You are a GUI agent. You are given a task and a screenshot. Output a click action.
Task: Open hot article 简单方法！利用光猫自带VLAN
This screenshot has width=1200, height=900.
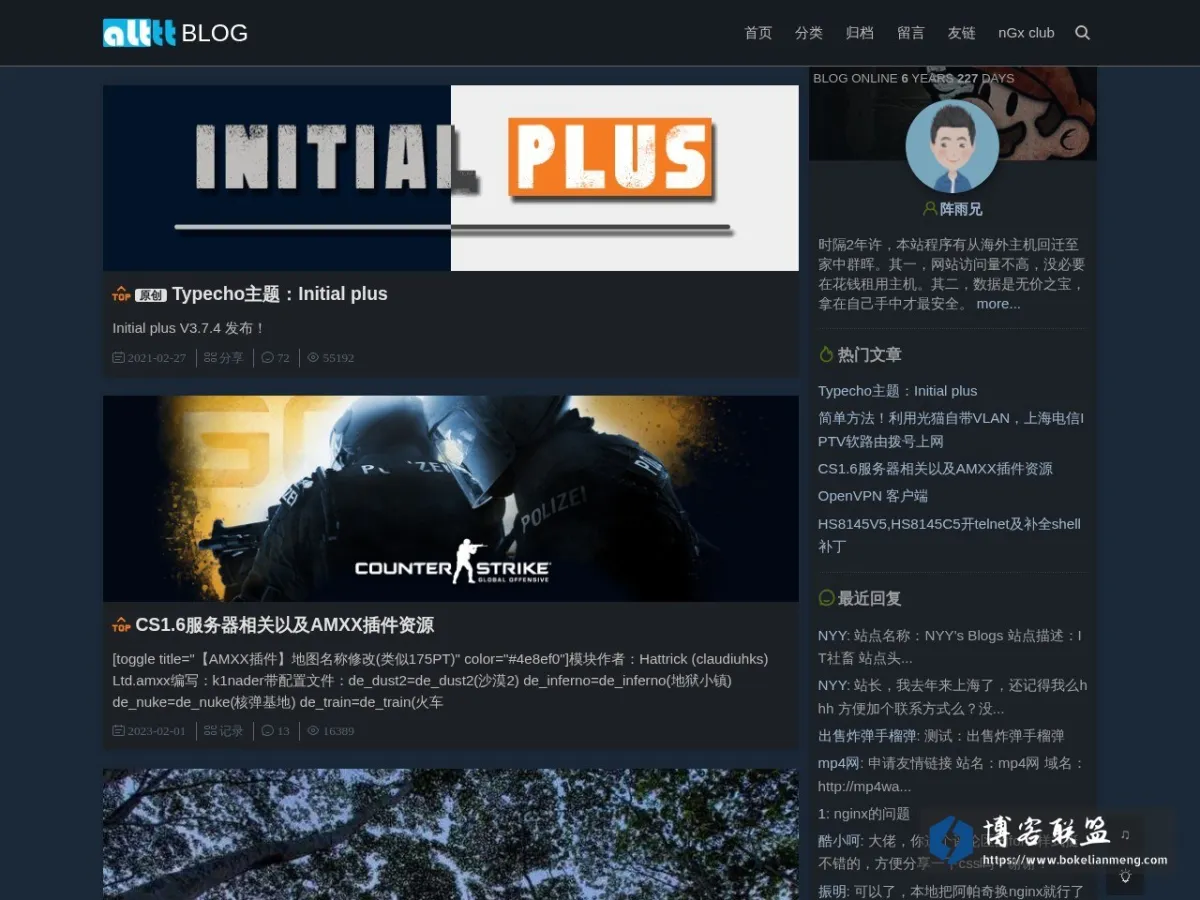coord(951,430)
